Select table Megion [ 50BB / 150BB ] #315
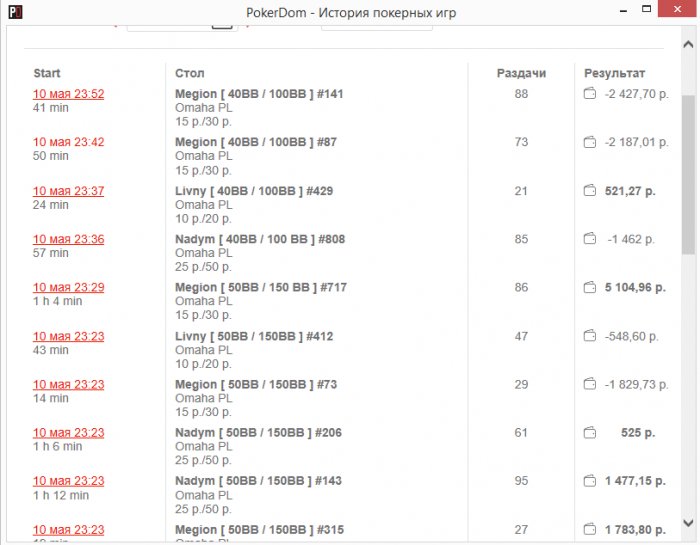Viewport: 700px width, 545px height. point(259,530)
